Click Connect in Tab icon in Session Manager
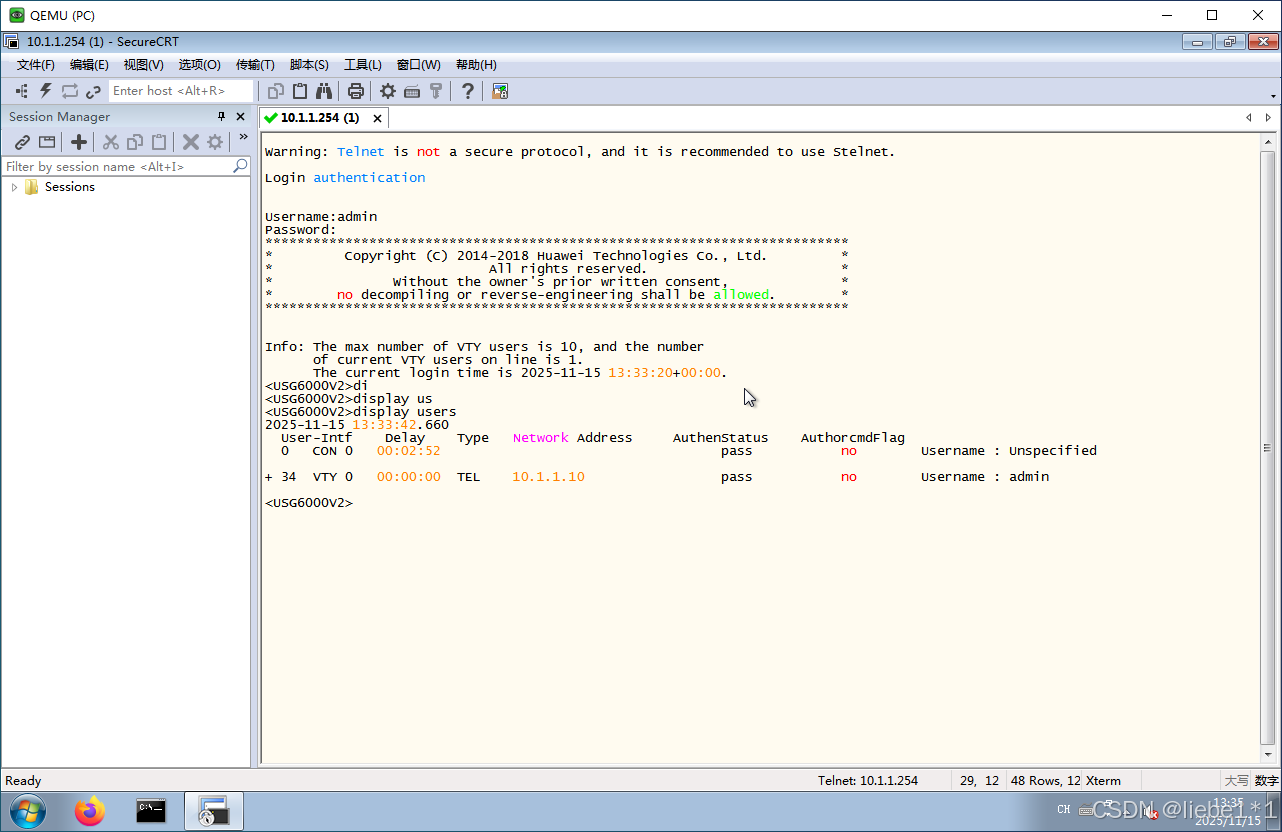 47,142
